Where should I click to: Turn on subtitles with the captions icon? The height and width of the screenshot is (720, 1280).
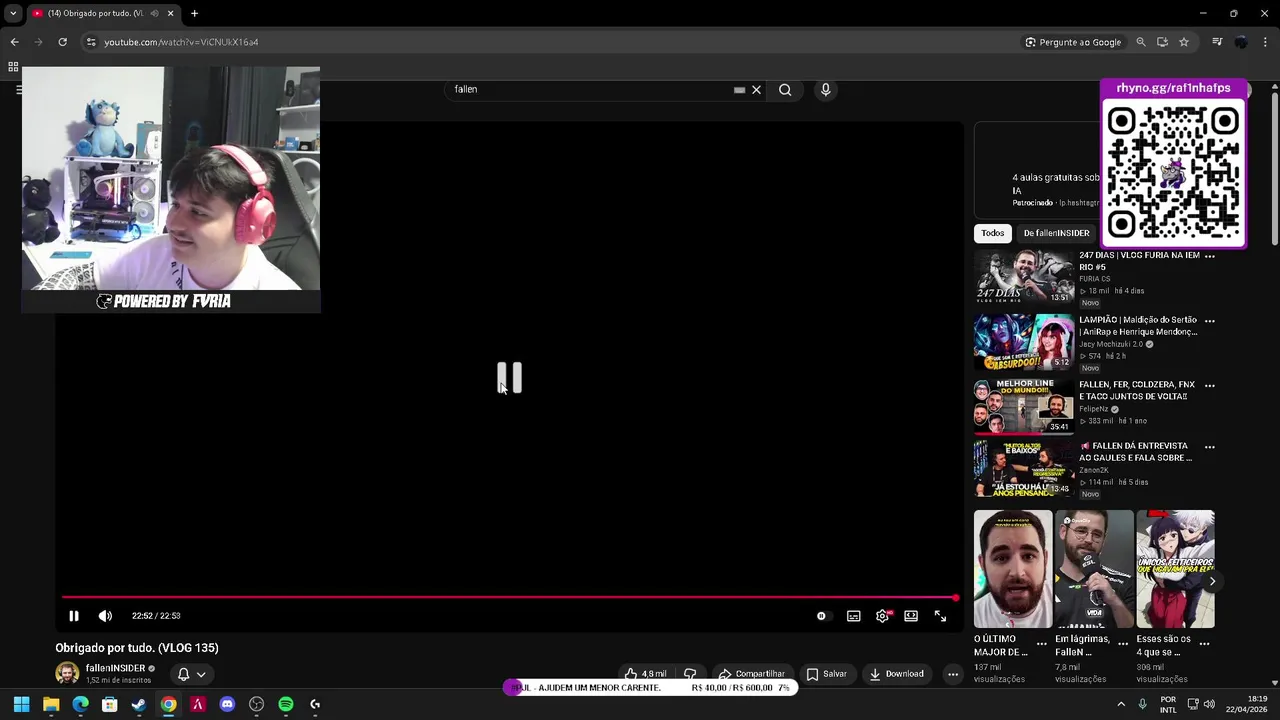pos(853,616)
